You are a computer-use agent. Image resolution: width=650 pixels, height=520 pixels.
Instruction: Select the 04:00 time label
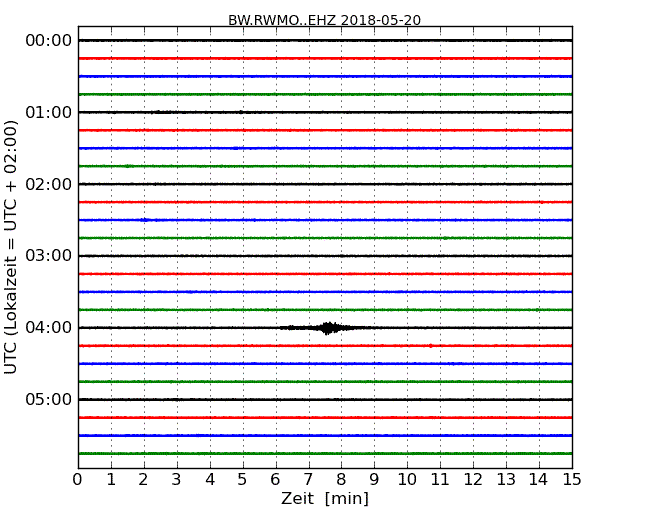pos(49,328)
